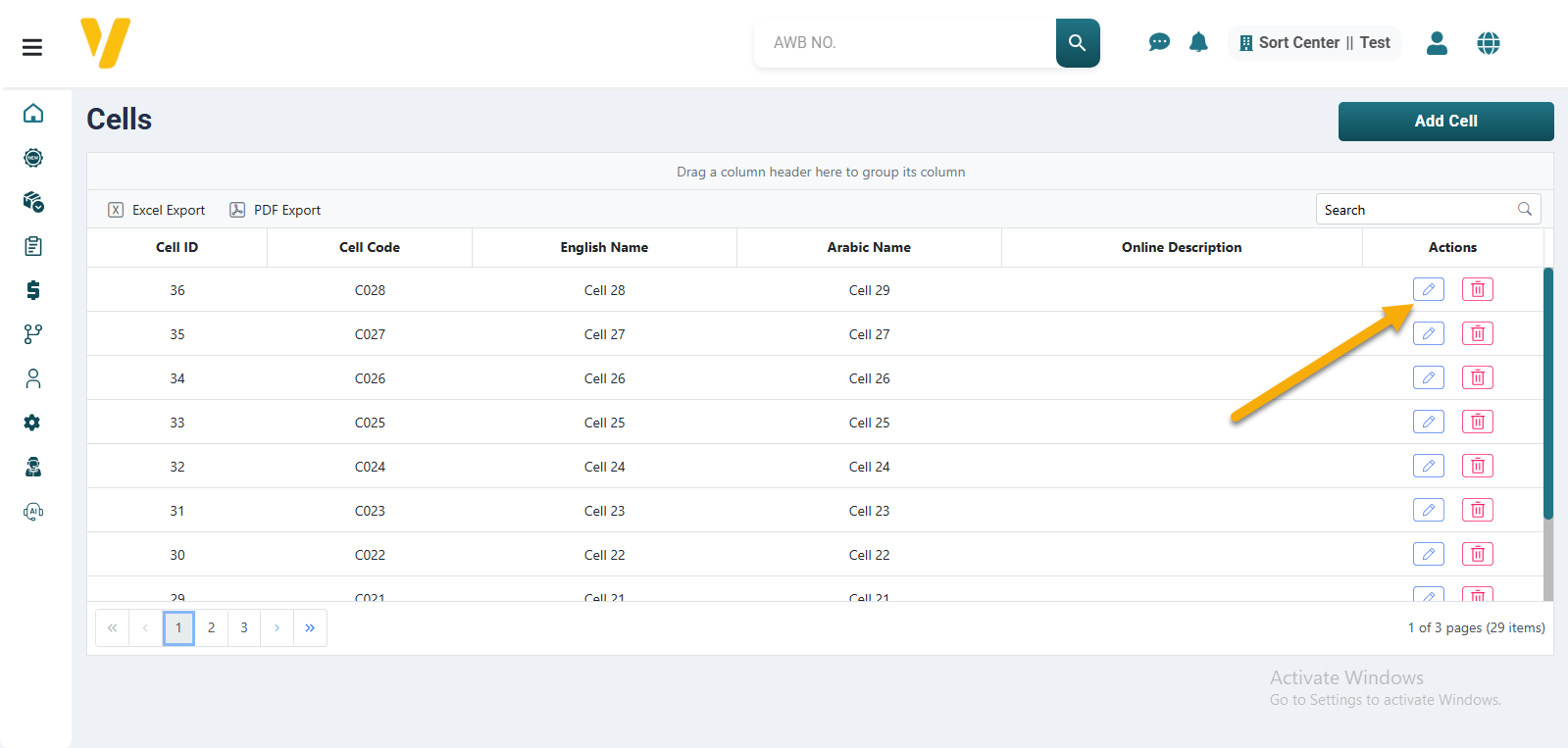
Task: Edit the Cell 28 row
Action: [1428, 289]
